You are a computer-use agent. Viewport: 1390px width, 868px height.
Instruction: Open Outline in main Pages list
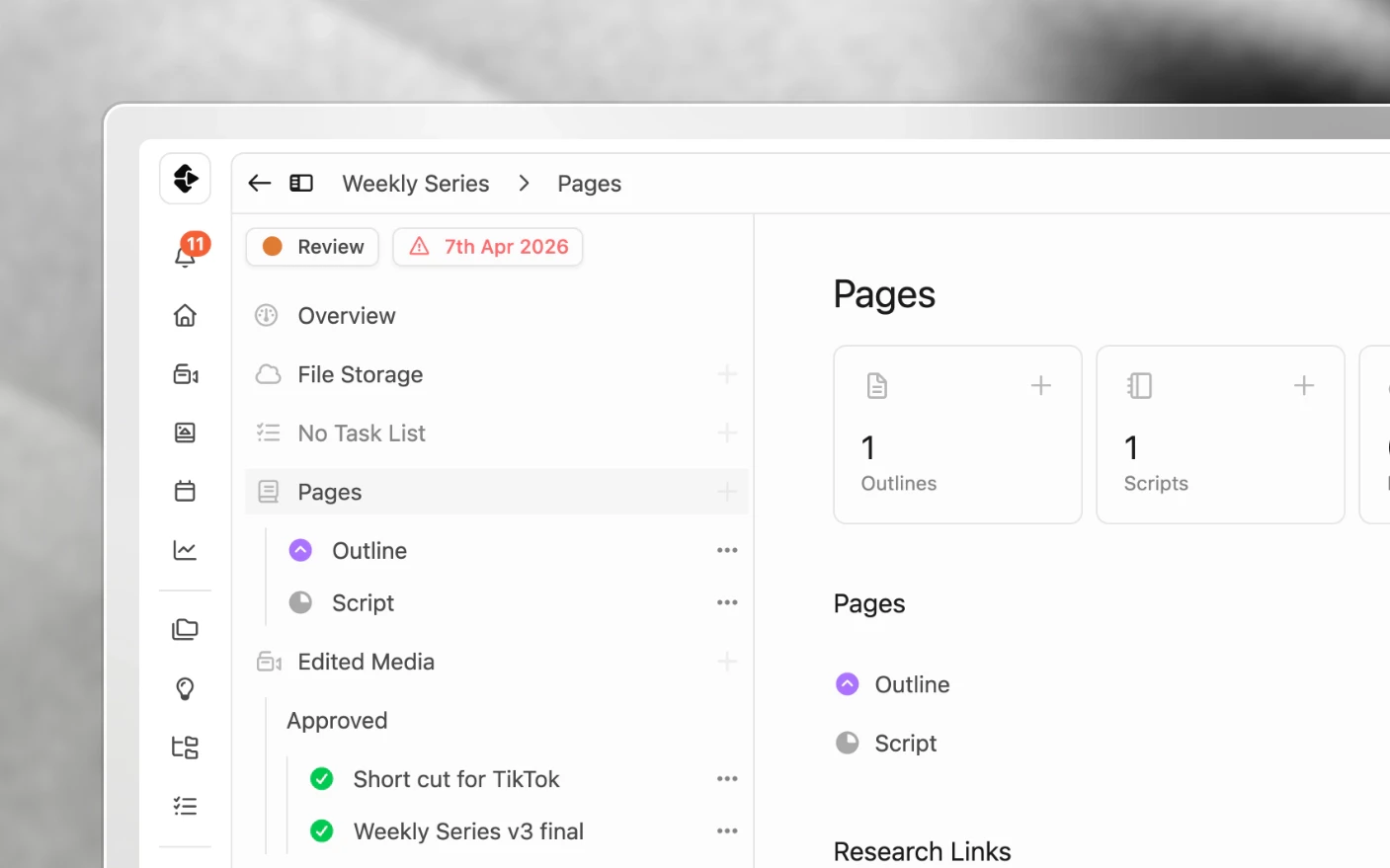(x=892, y=684)
